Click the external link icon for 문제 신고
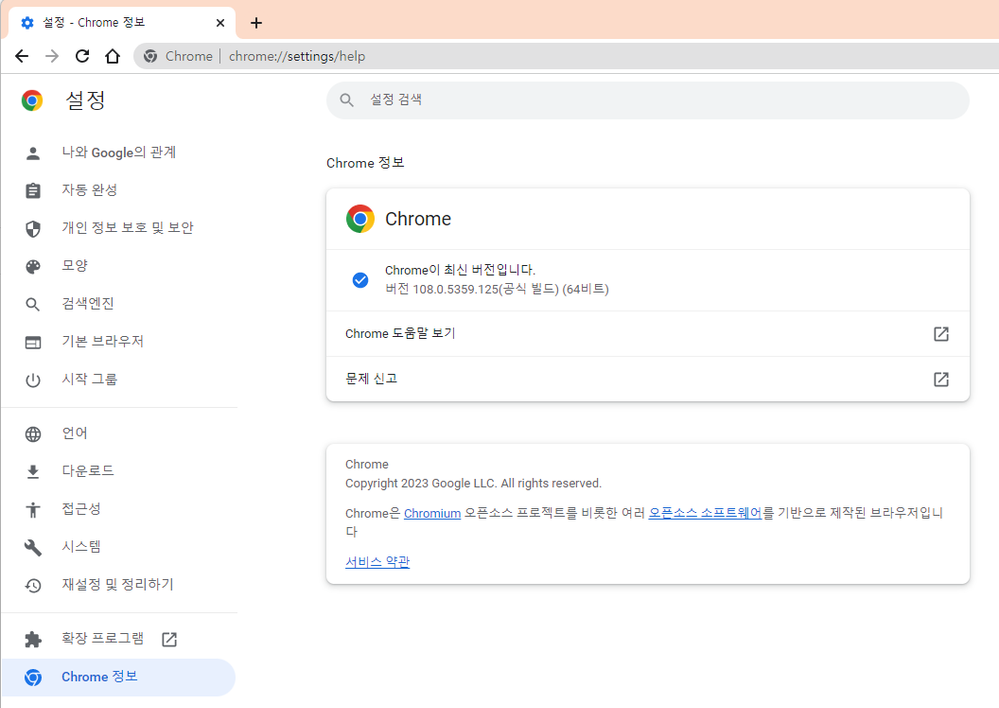This screenshot has height=708, width=999. point(941,379)
